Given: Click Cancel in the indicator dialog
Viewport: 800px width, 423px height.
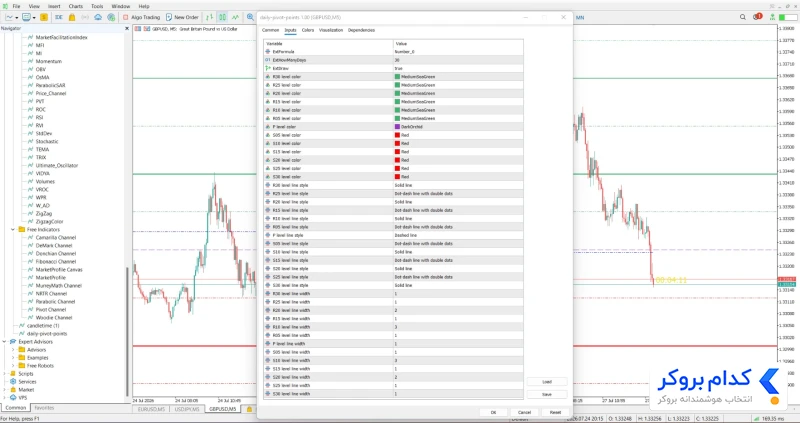Looking at the screenshot, I should pos(524,412).
